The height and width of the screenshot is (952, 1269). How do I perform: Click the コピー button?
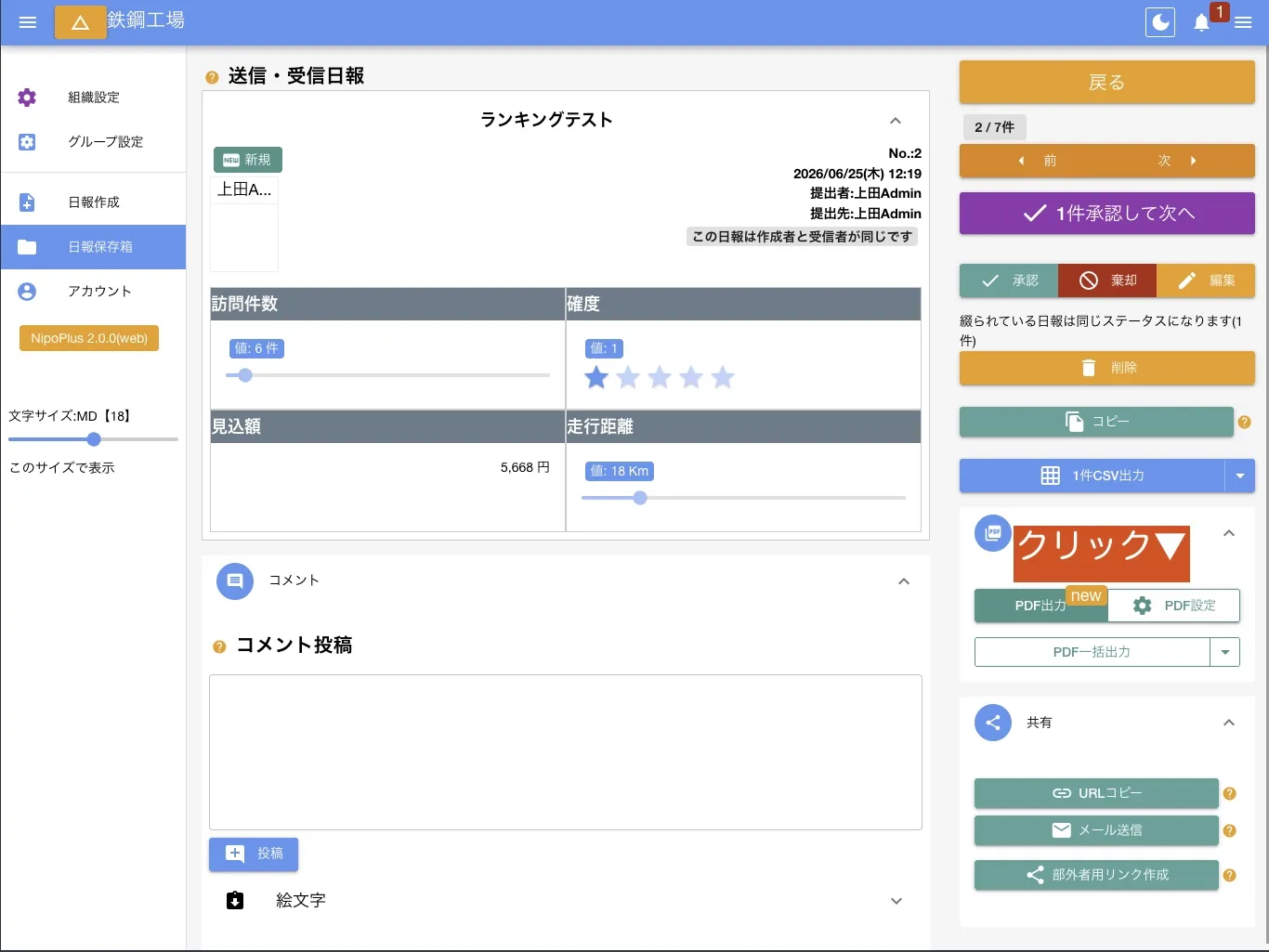(x=1096, y=422)
